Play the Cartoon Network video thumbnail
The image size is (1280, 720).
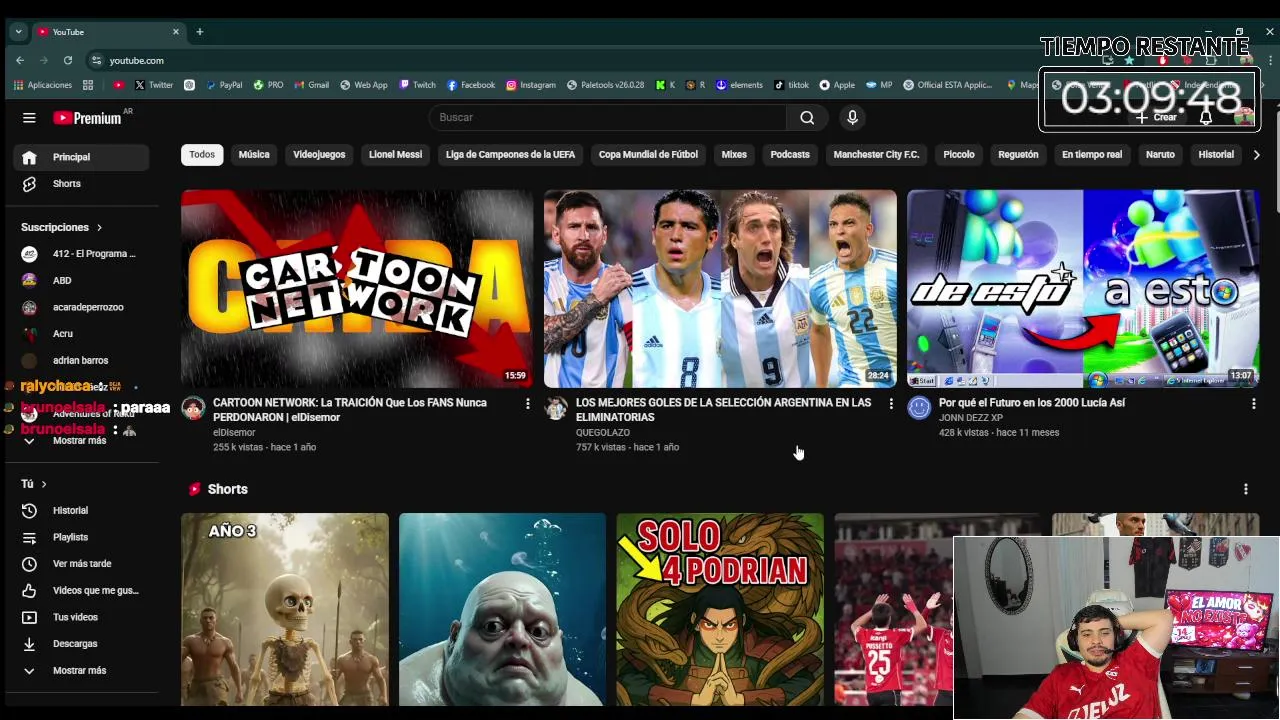tap(357, 288)
